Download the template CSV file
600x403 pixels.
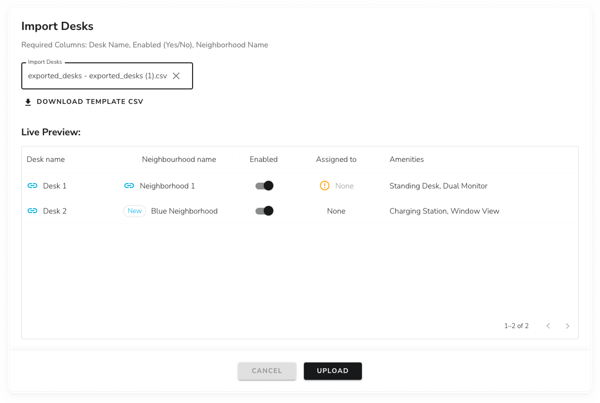pos(84,102)
